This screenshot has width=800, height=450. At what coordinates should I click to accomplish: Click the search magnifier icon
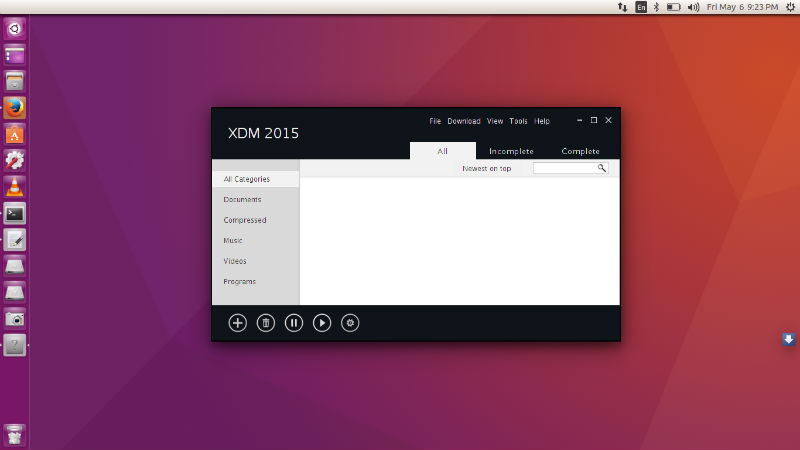[x=602, y=168]
